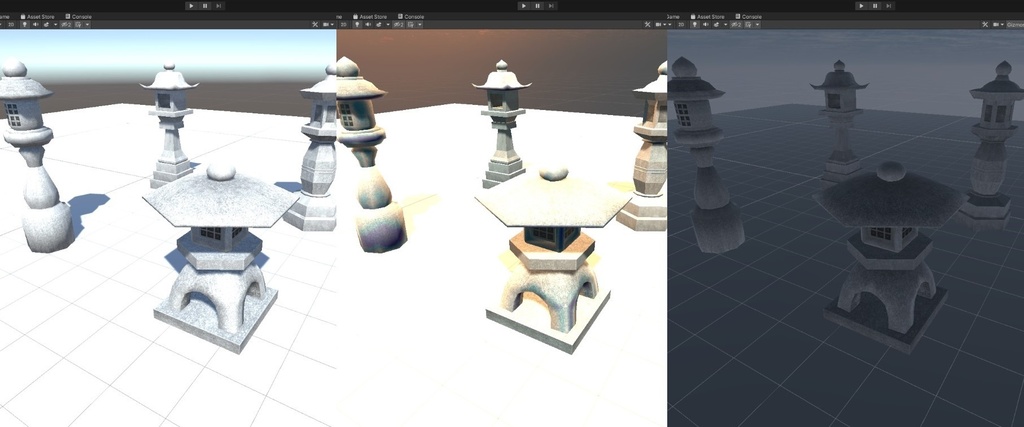Step one frame above the orange-sky scene
The width and height of the screenshot is (1024, 427).
click(x=551, y=6)
